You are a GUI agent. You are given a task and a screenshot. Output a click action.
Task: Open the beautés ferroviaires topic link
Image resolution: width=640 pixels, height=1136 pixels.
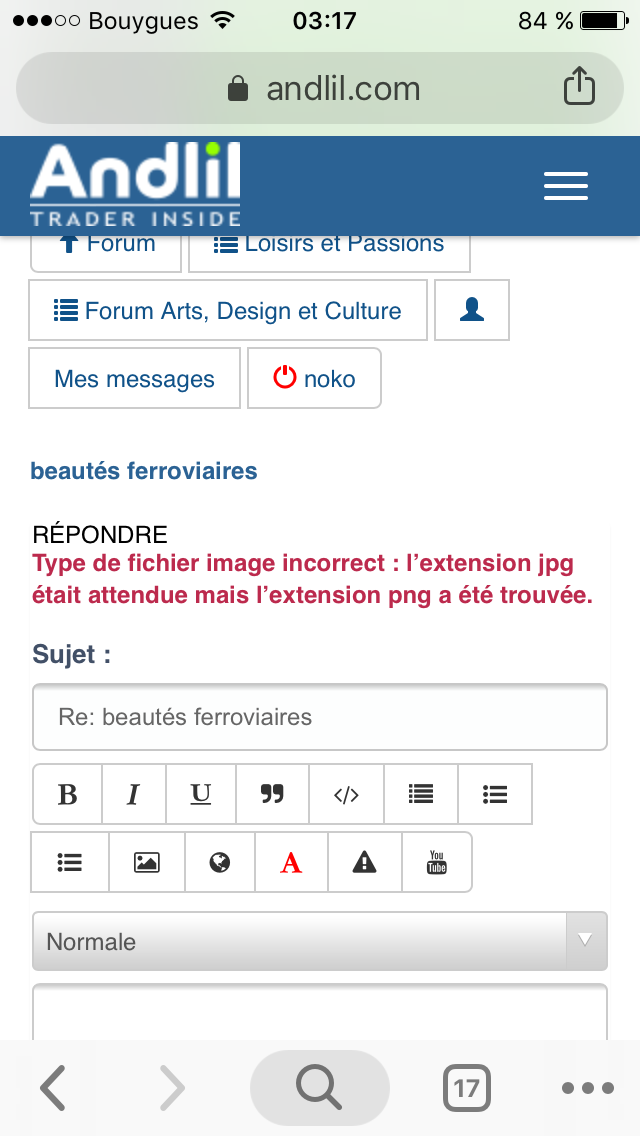pos(144,471)
